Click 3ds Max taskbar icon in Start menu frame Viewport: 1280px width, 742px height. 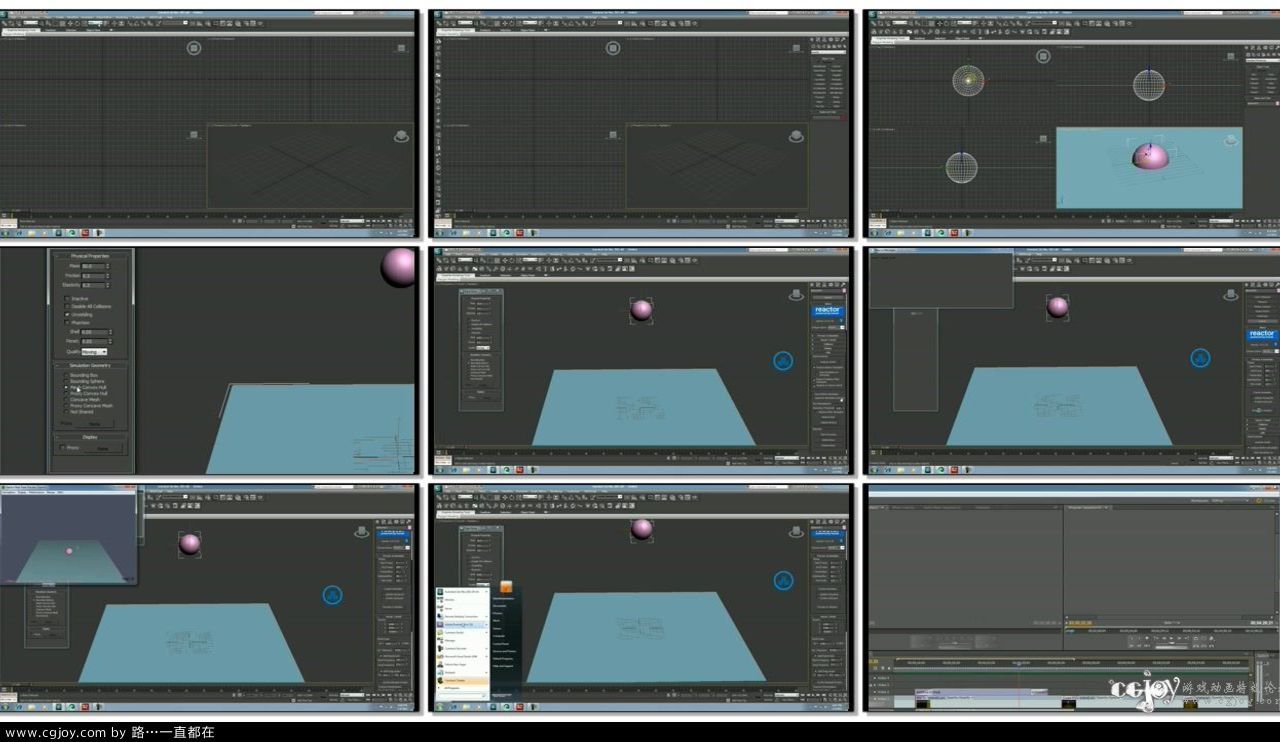(x=493, y=707)
